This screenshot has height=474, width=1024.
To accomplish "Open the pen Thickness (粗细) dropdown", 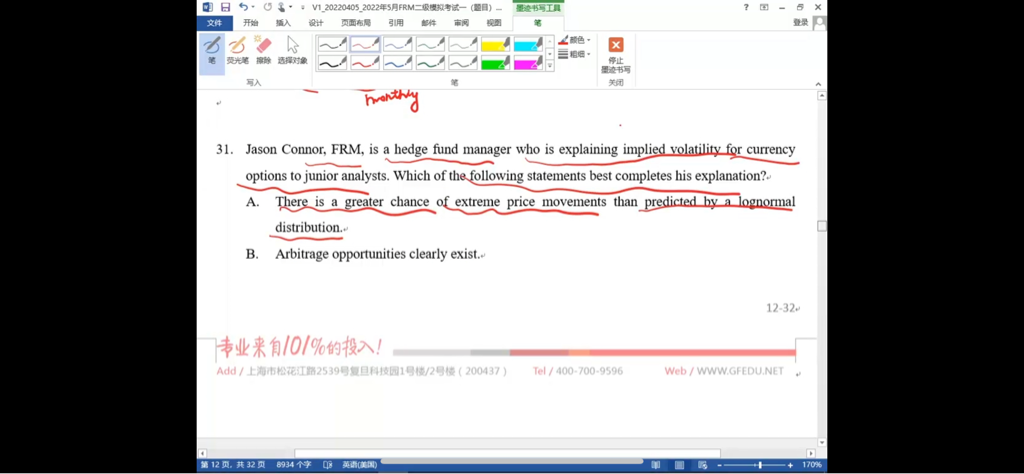I will tap(575, 54).
